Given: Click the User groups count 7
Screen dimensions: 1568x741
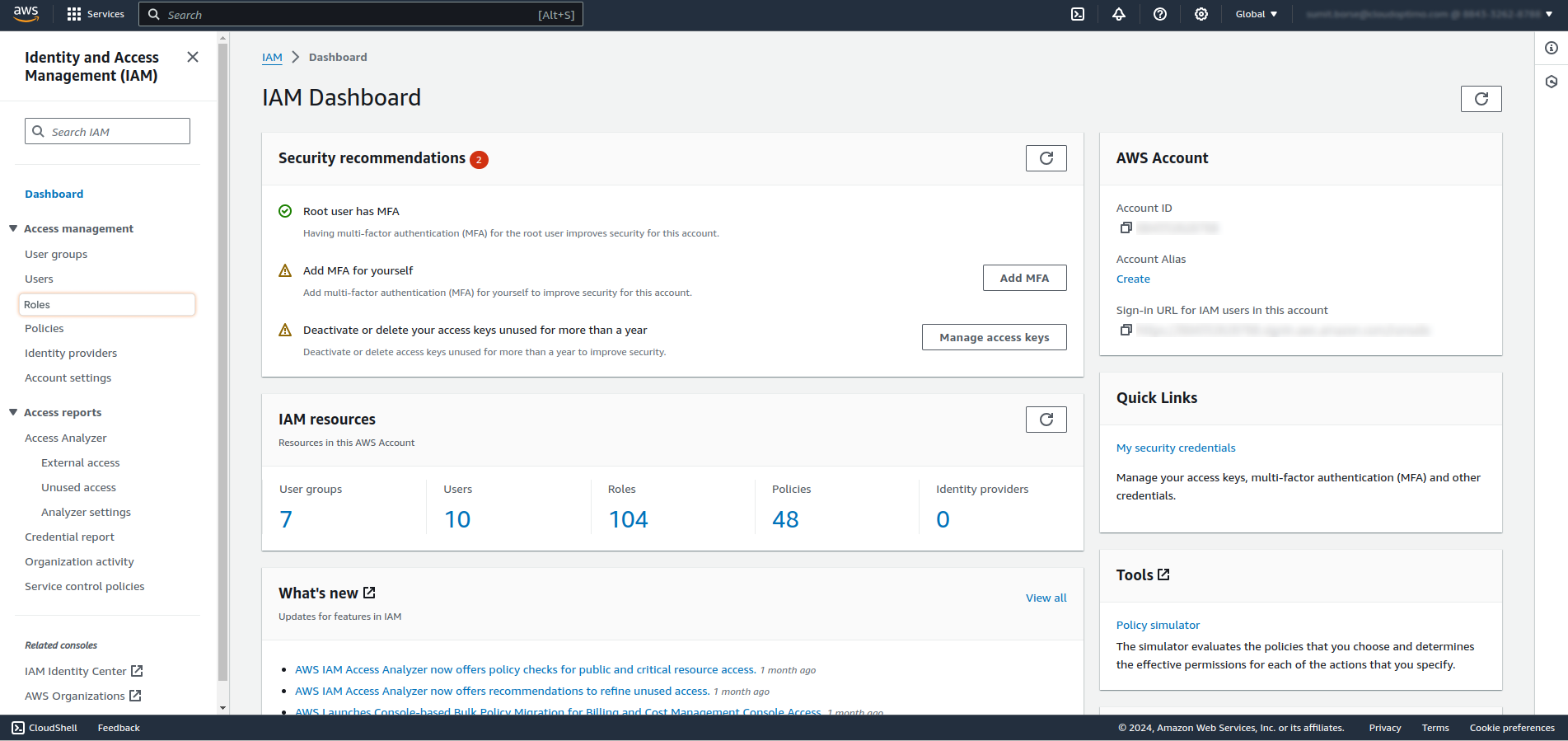Looking at the screenshot, I should point(286,519).
